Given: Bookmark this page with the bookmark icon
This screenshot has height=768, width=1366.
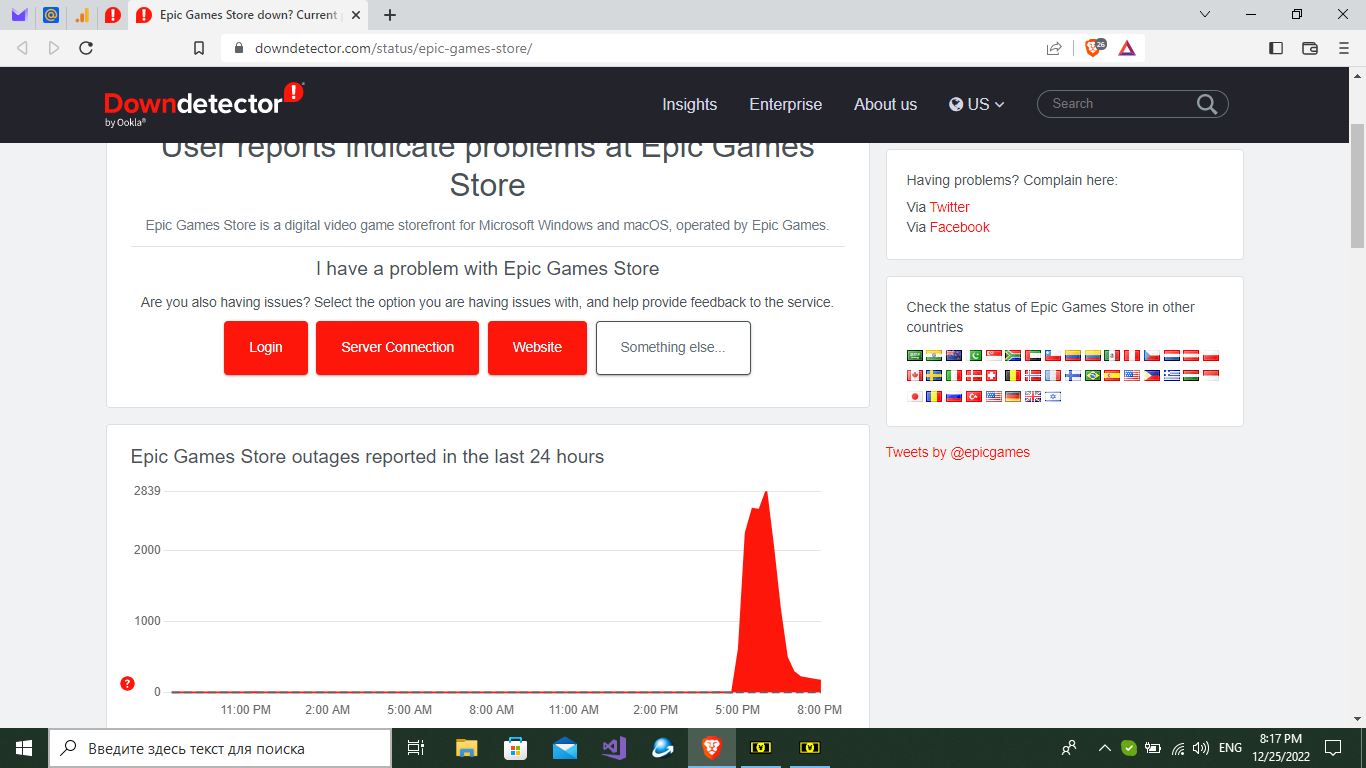Looking at the screenshot, I should (199, 48).
